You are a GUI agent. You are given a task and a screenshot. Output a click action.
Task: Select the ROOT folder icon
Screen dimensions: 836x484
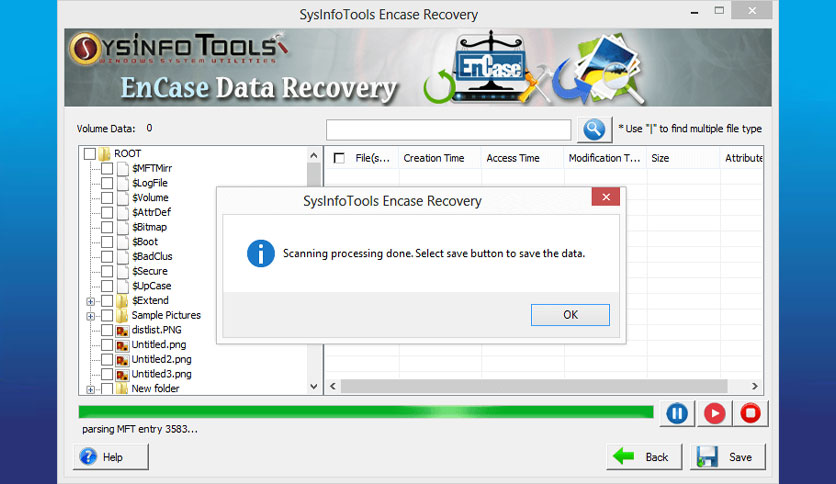pos(104,154)
